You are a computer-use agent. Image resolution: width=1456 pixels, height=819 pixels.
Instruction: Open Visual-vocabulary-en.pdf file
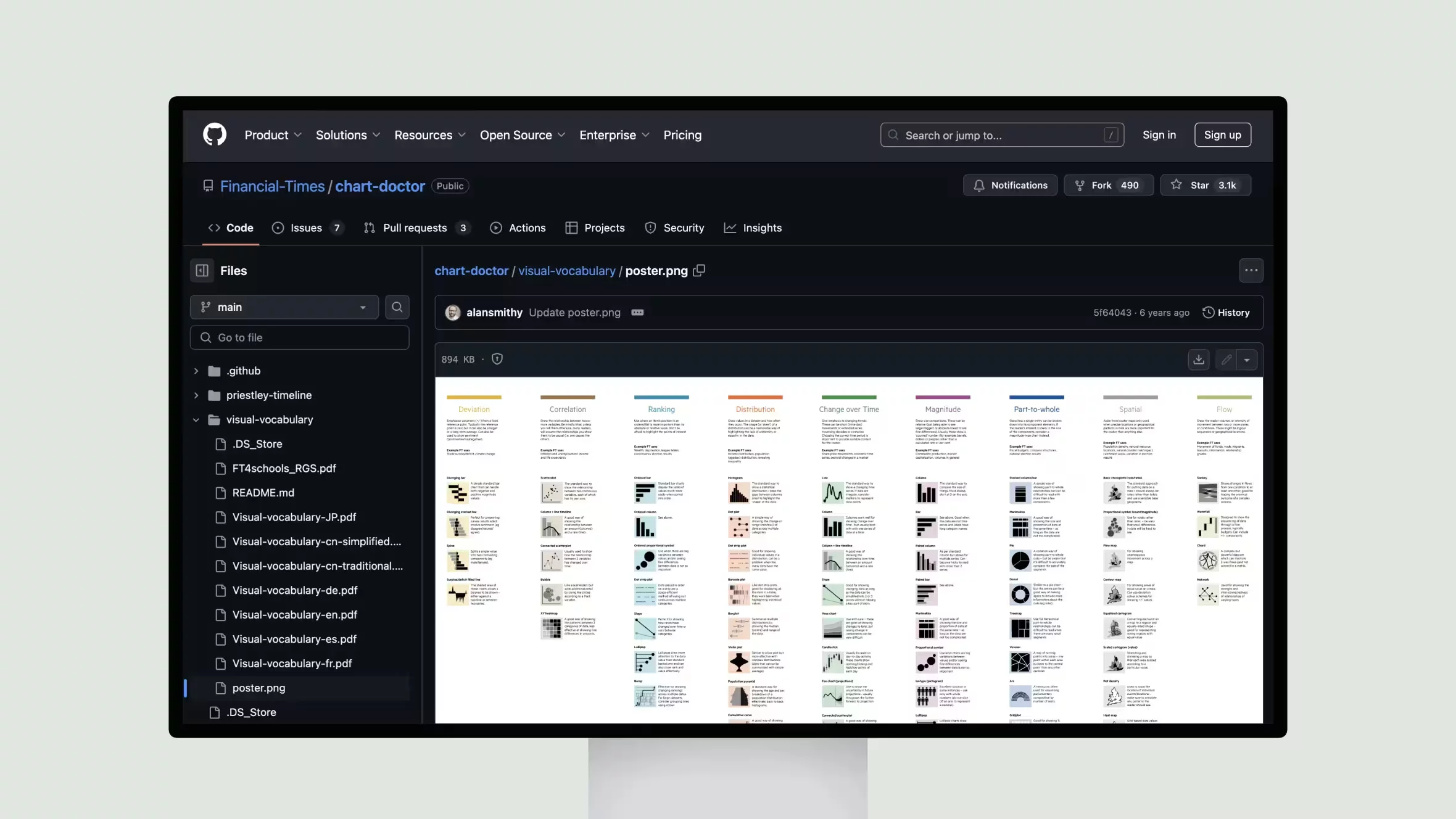point(295,615)
